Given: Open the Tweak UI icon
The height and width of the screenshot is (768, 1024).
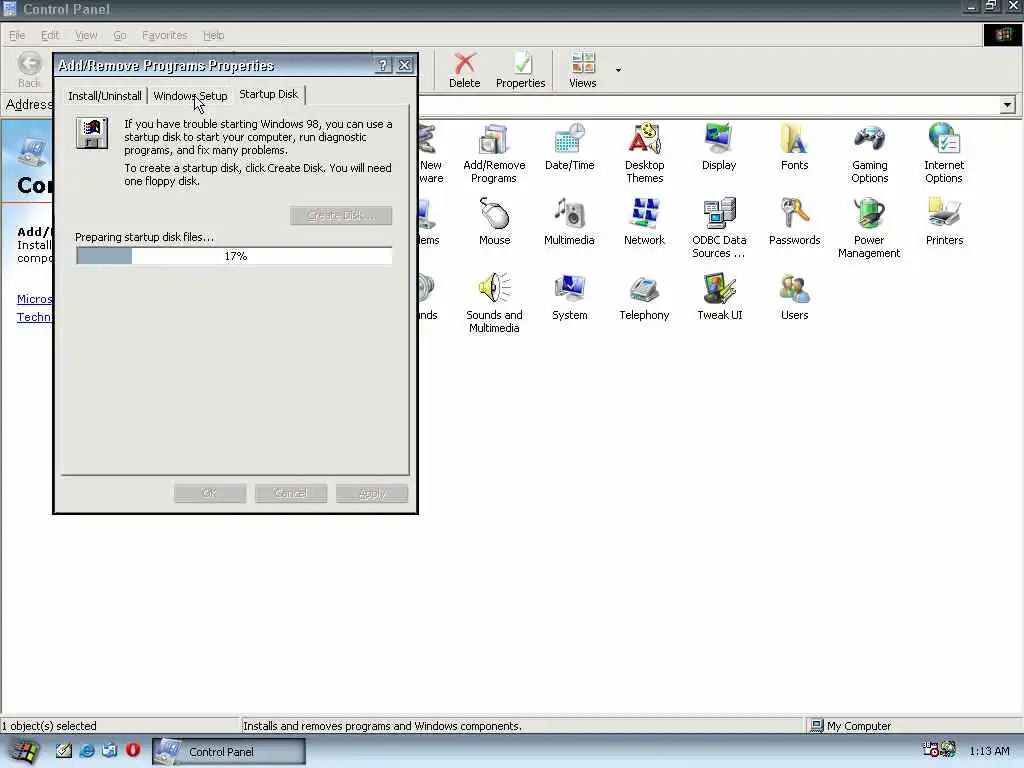Looking at the screenshot, I should click(x=719, y=297).
